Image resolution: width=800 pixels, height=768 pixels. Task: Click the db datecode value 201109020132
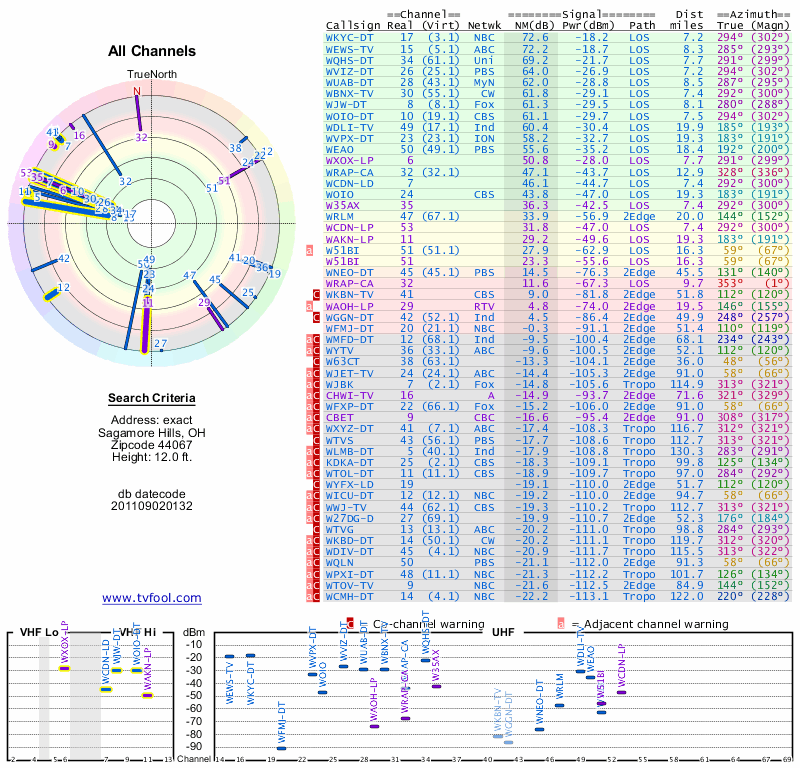[x=152, y=506]
